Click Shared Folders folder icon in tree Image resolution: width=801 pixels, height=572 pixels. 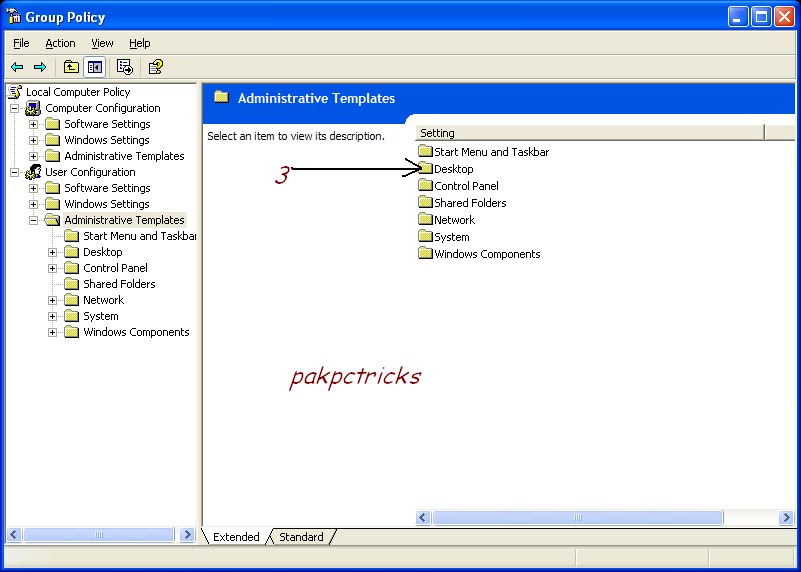[72, 284]
